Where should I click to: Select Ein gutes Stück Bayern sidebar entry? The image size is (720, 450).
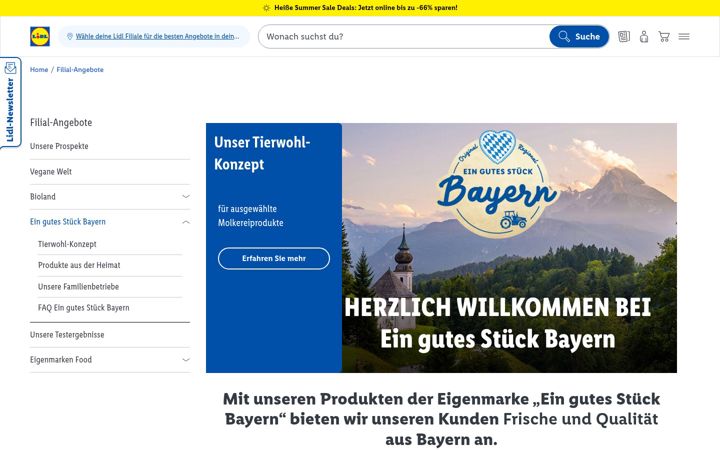68,222
